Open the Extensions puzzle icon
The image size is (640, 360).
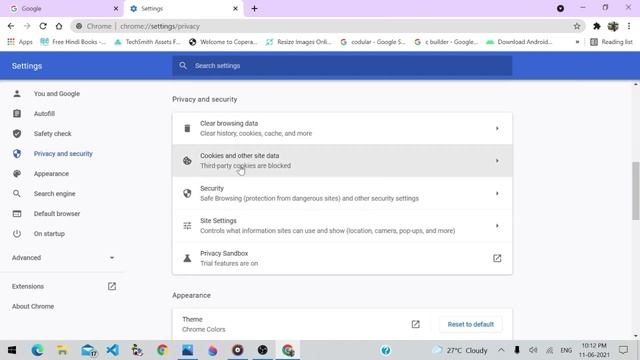(597, 26)
